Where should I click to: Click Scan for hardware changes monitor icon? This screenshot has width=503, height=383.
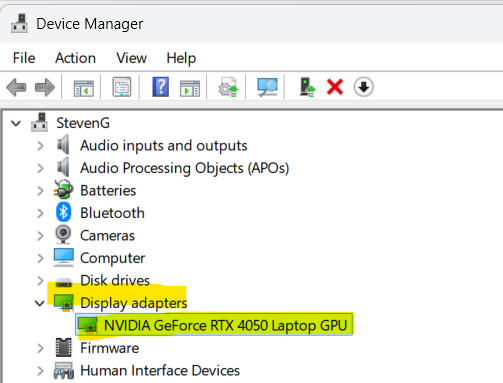tap(267, 87)
